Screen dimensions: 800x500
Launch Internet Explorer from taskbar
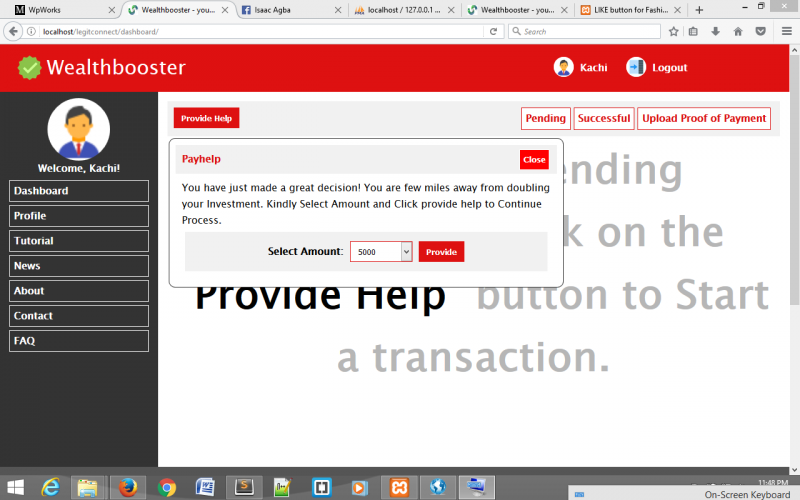51,488
